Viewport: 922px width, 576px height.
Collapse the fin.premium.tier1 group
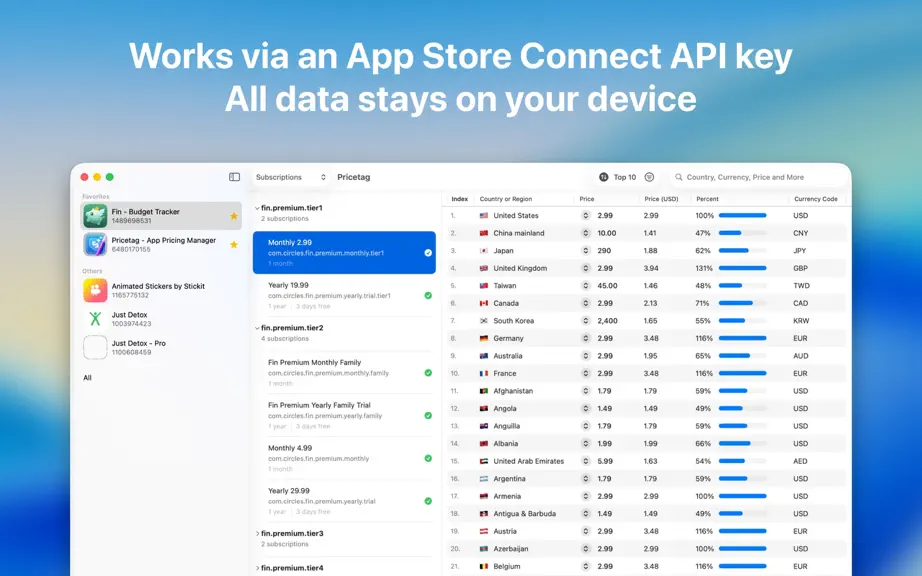(x=257, y=208)
